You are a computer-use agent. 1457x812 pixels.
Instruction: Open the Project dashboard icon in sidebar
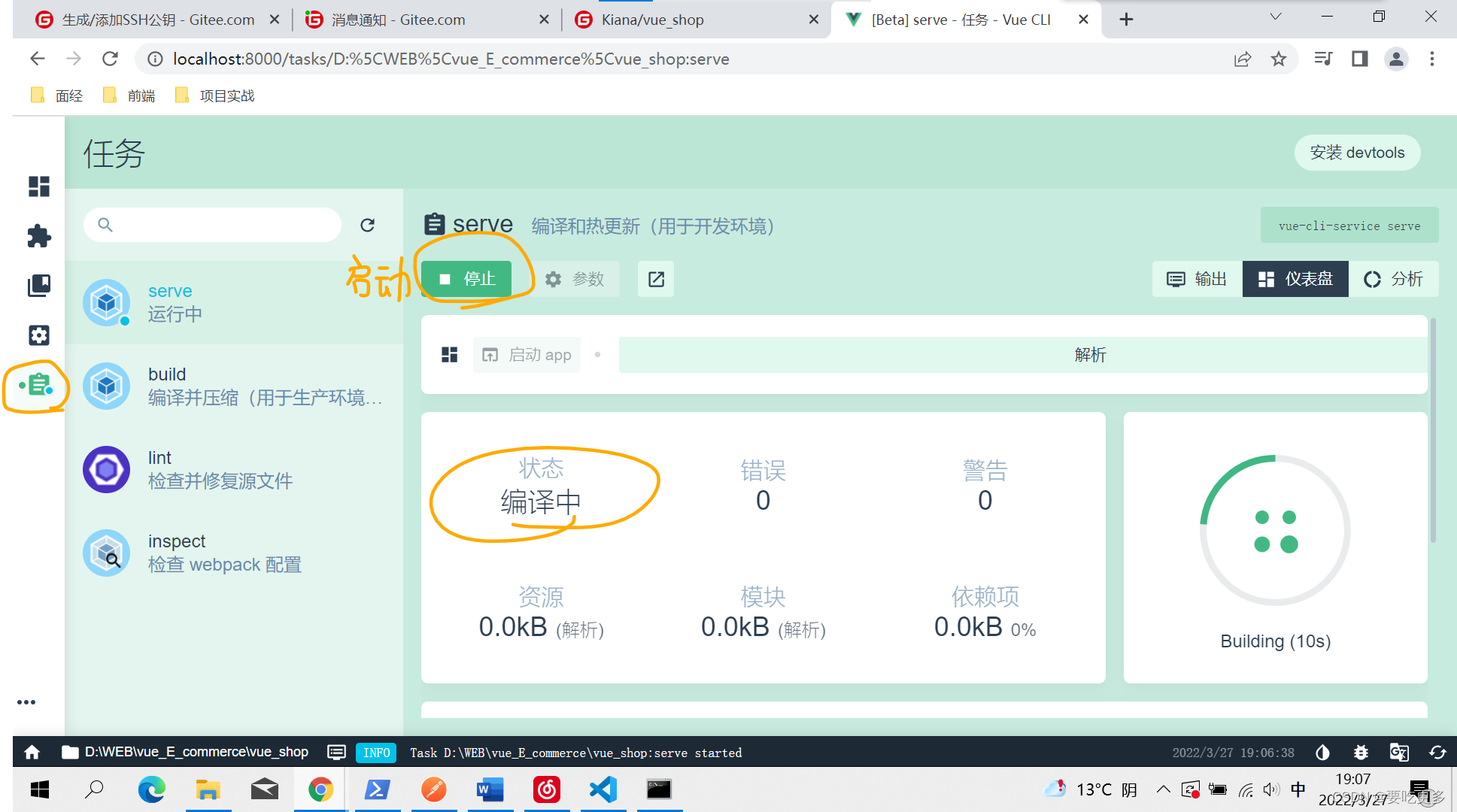(x=39, y=187)
